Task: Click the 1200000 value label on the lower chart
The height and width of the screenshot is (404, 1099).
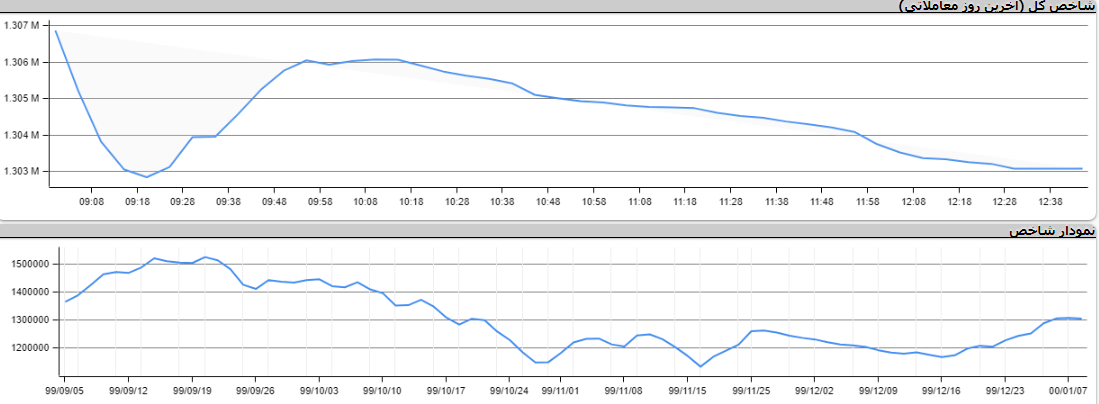Action: point(27,348)
